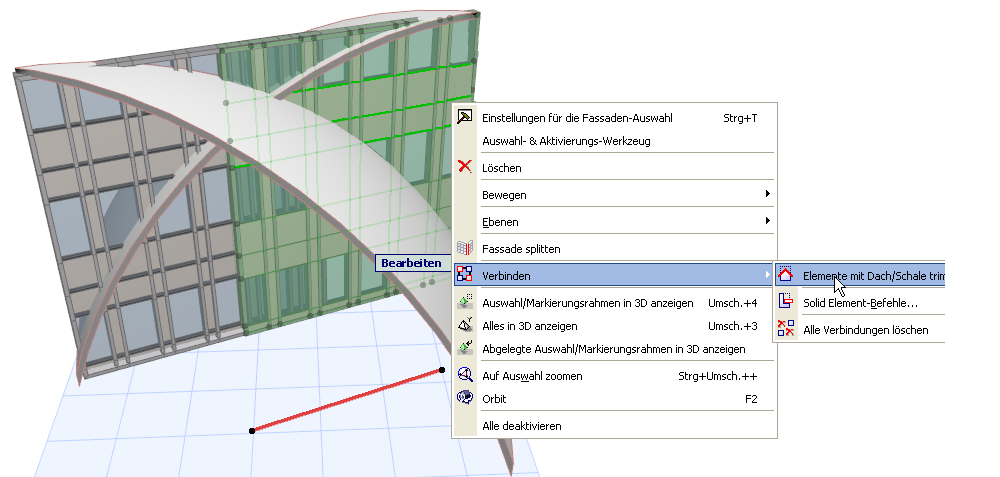Click the Alles in 3D anzeigen icon
The height and width of the screenshot is (477, 1000).
[x=465, y=325]
